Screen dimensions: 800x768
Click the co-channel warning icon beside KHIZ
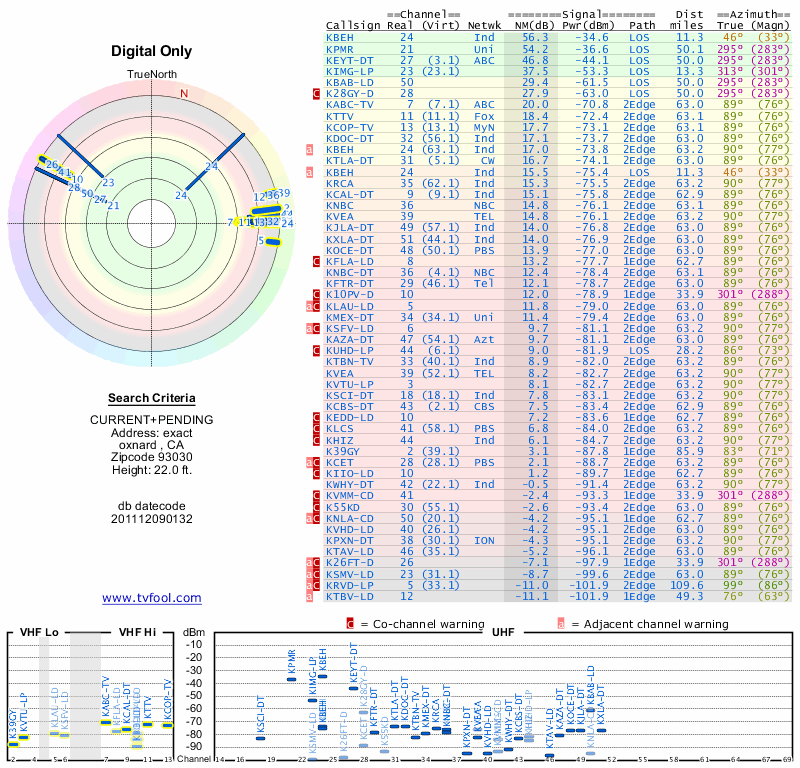coord(316,440)
